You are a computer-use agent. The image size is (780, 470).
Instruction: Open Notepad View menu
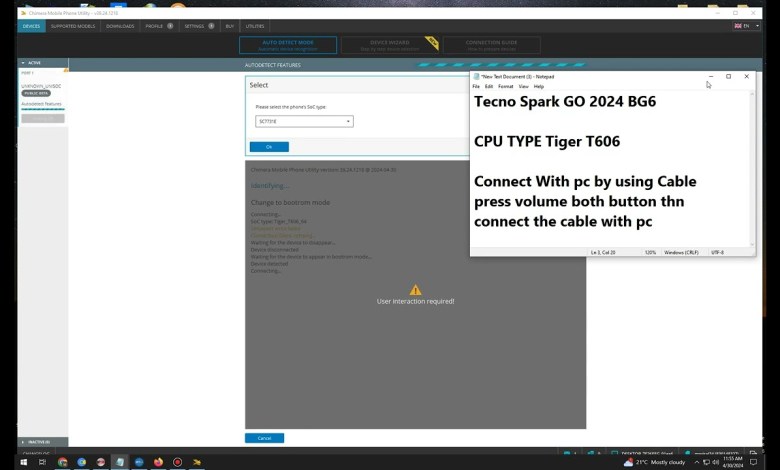(523, 87)
